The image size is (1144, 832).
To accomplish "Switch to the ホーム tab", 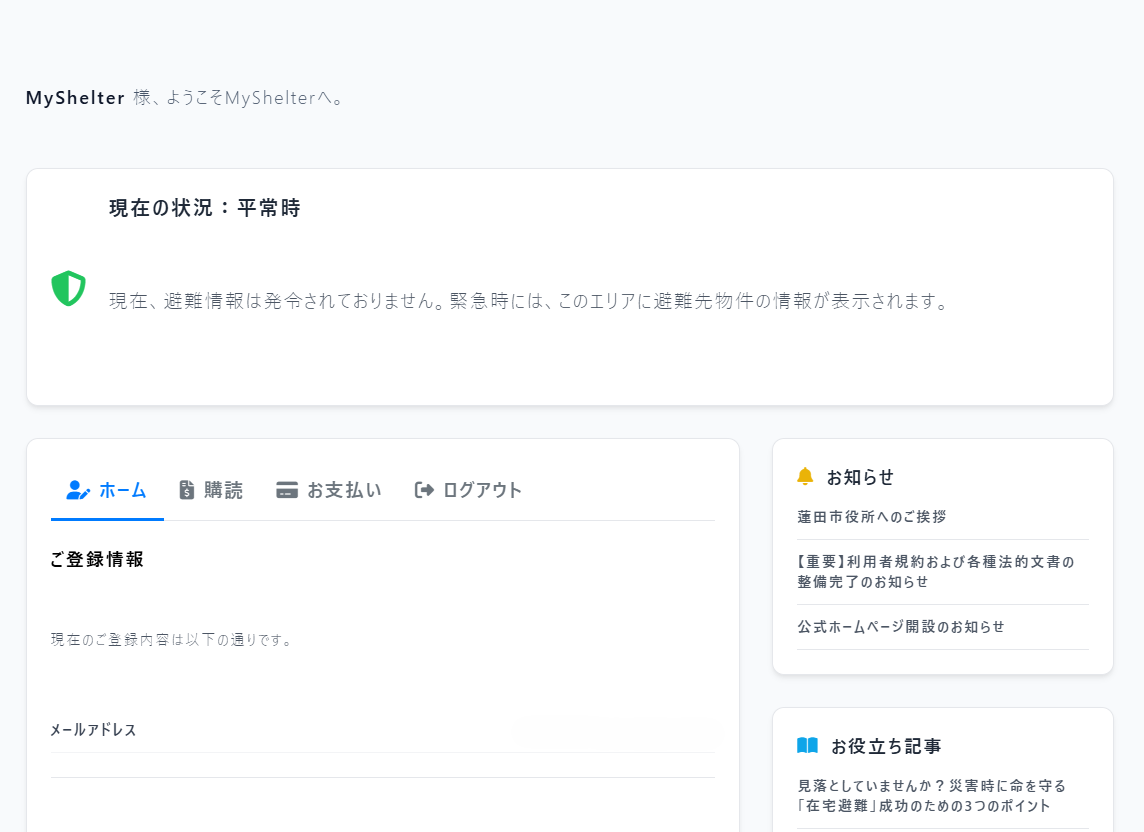I will pyautogui.click(x=107, y=490).
